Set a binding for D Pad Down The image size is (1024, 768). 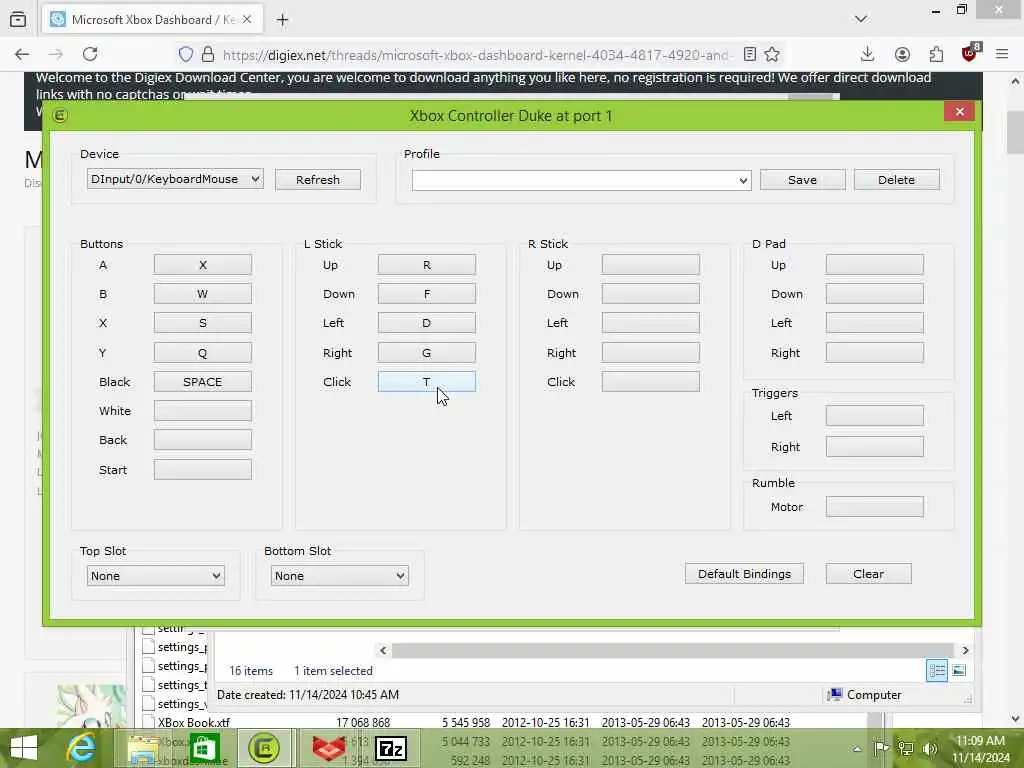(x=874, y=294)
